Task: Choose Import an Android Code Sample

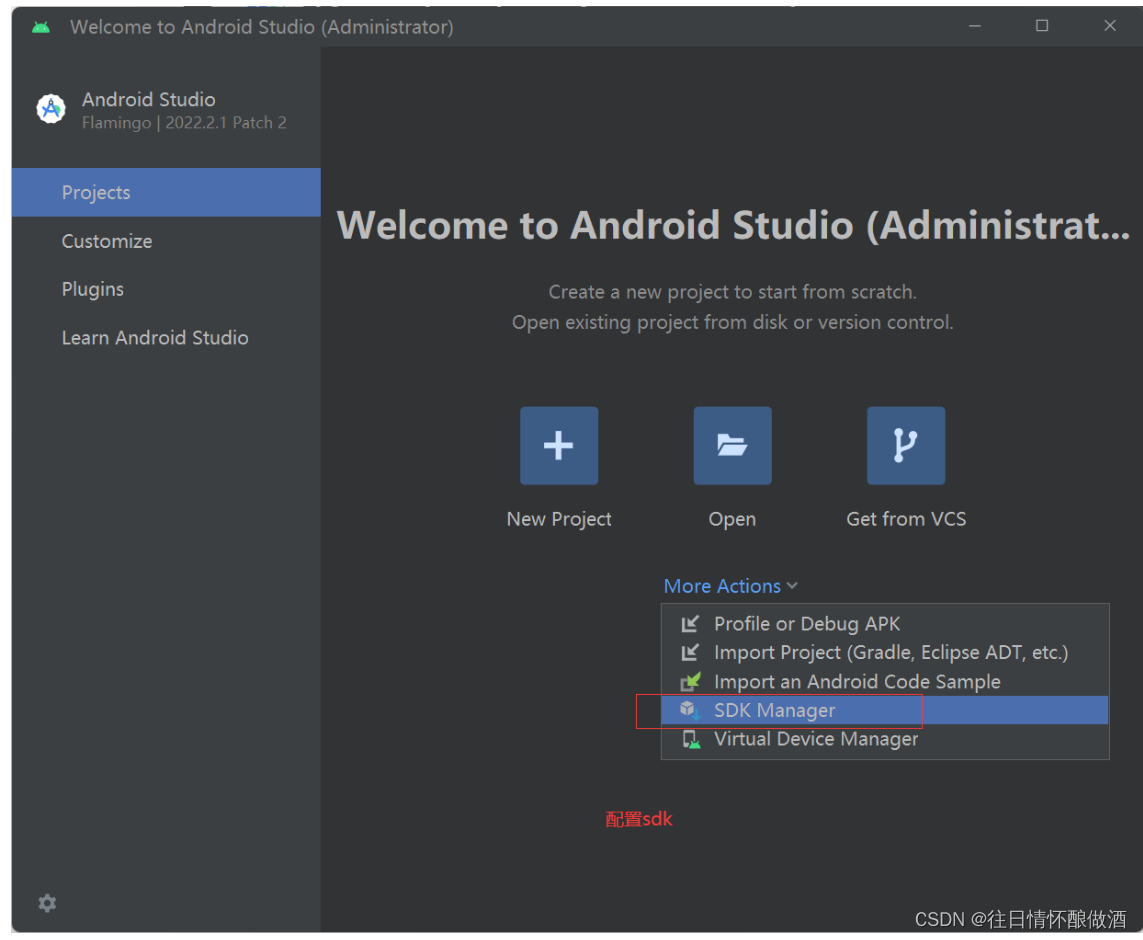Action: 884,681
